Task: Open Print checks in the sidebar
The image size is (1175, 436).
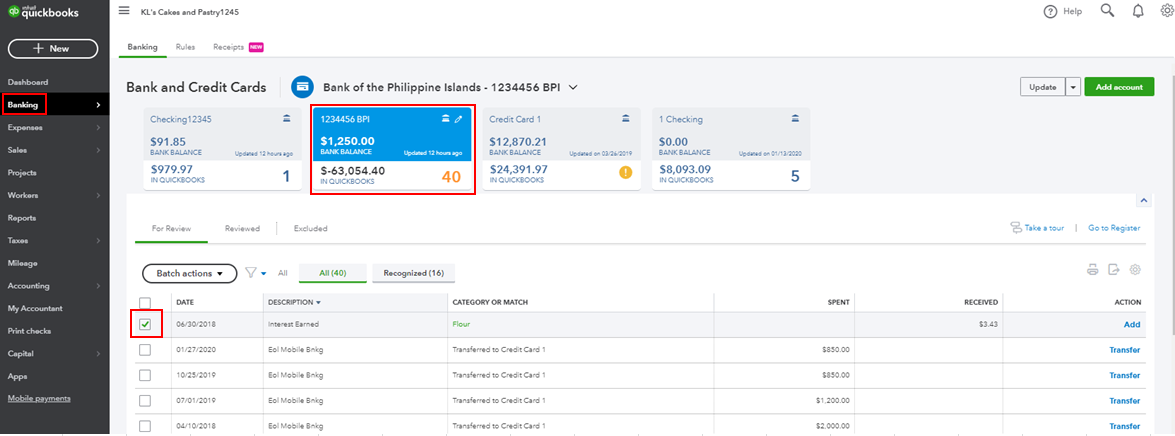Action: point(30,331)
